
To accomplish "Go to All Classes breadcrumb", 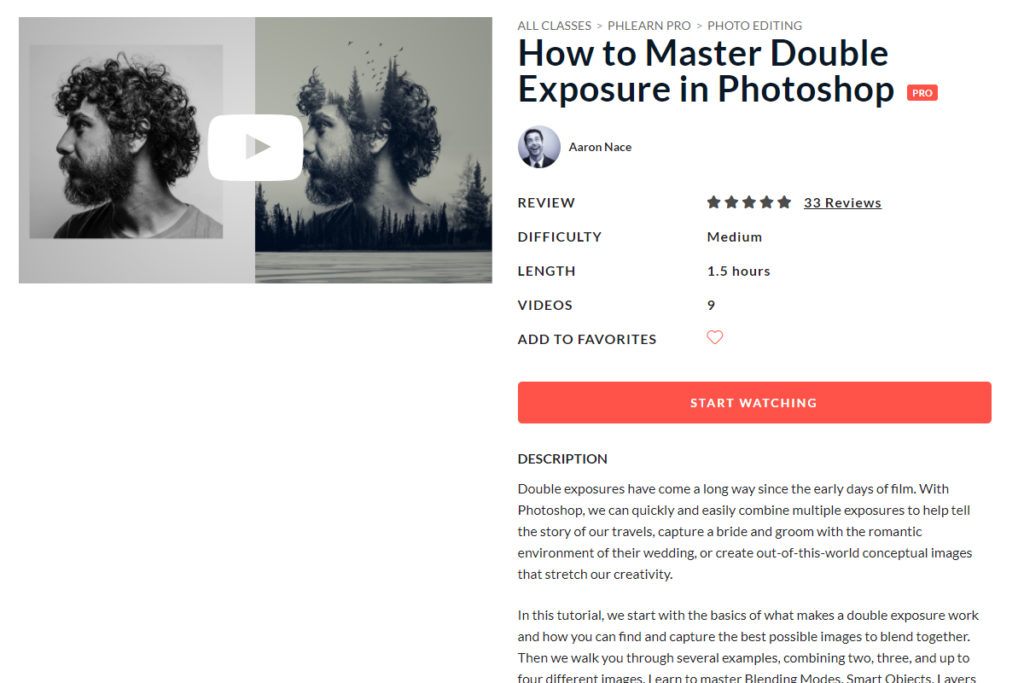I will 554,25.
